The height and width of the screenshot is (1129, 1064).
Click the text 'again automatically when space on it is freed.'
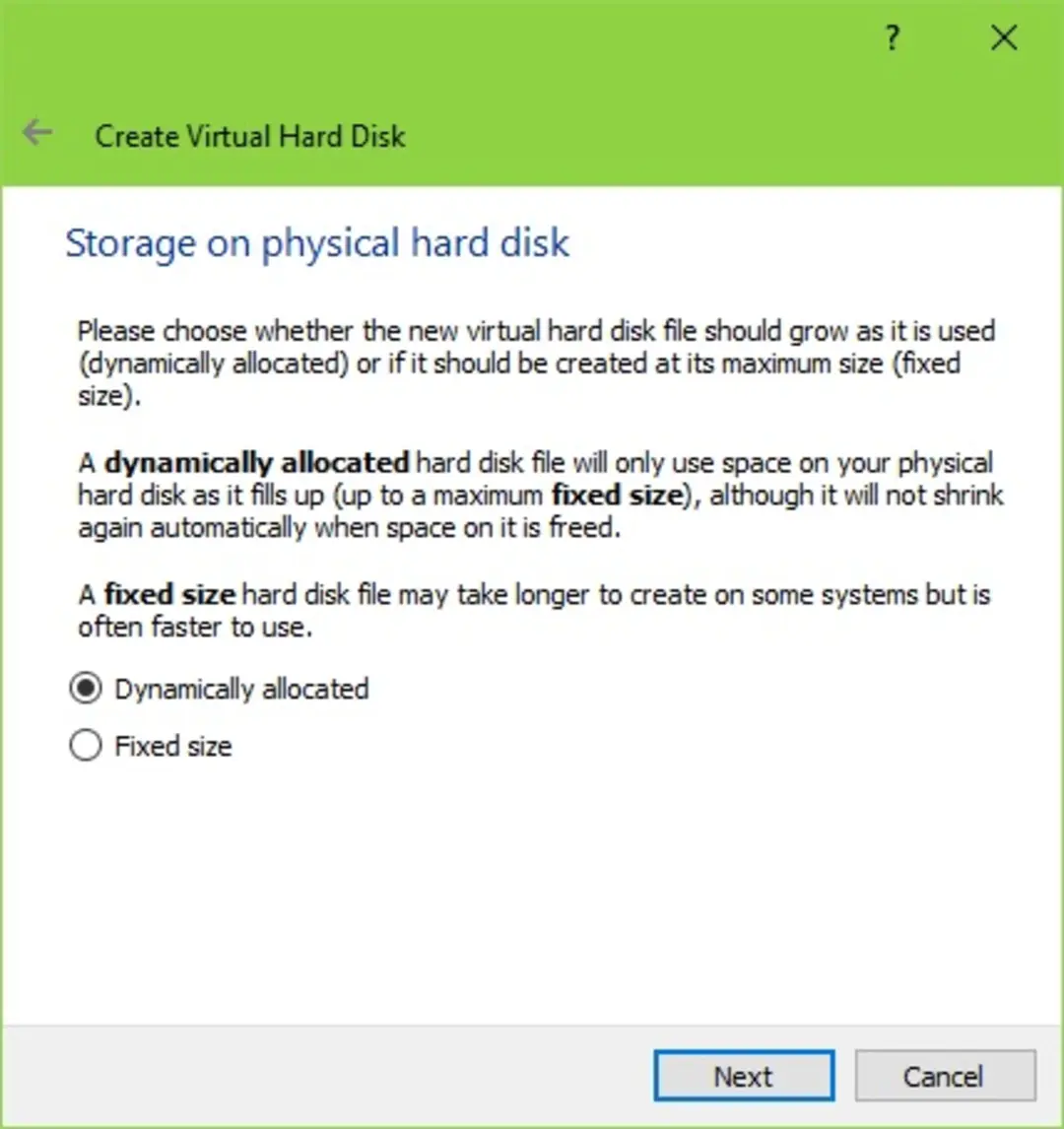[x=349, y=528]
